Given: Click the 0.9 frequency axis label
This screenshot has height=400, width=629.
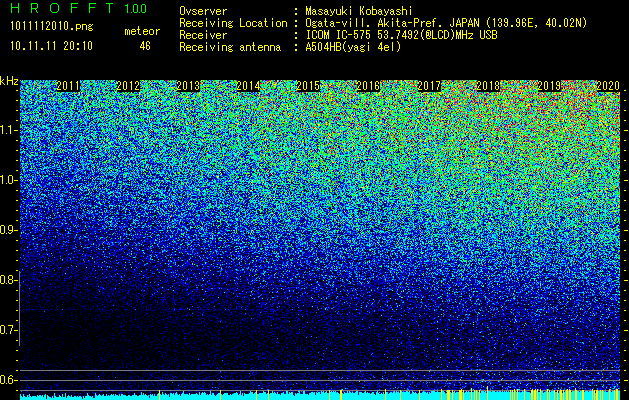Looking at the screenshot, I should (8, 230).
